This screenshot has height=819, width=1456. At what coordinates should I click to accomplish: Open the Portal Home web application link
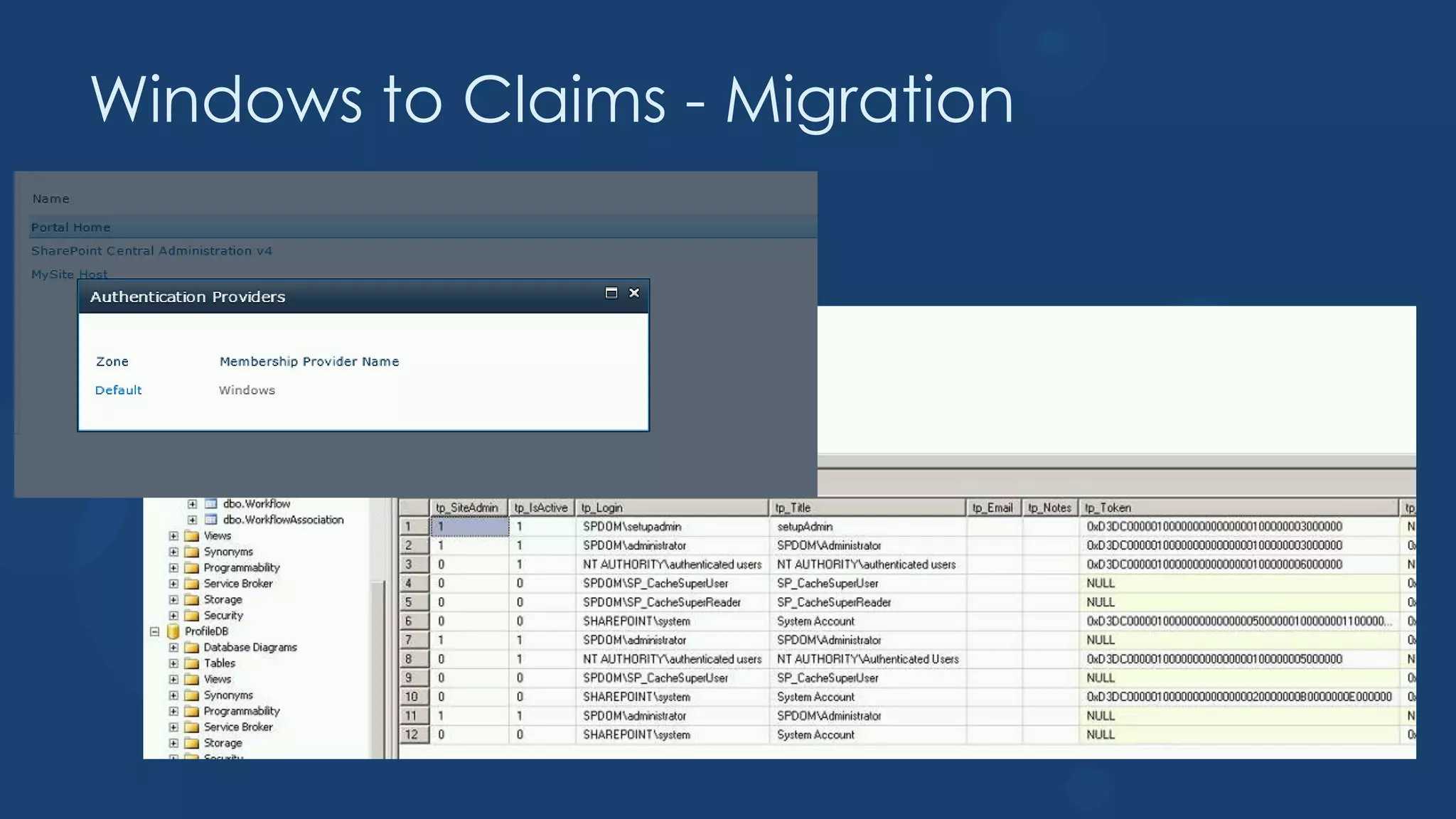70,227
